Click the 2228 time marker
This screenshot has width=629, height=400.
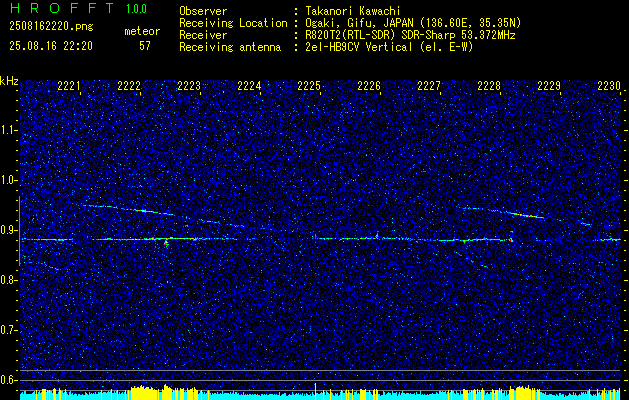coord(489,86)
